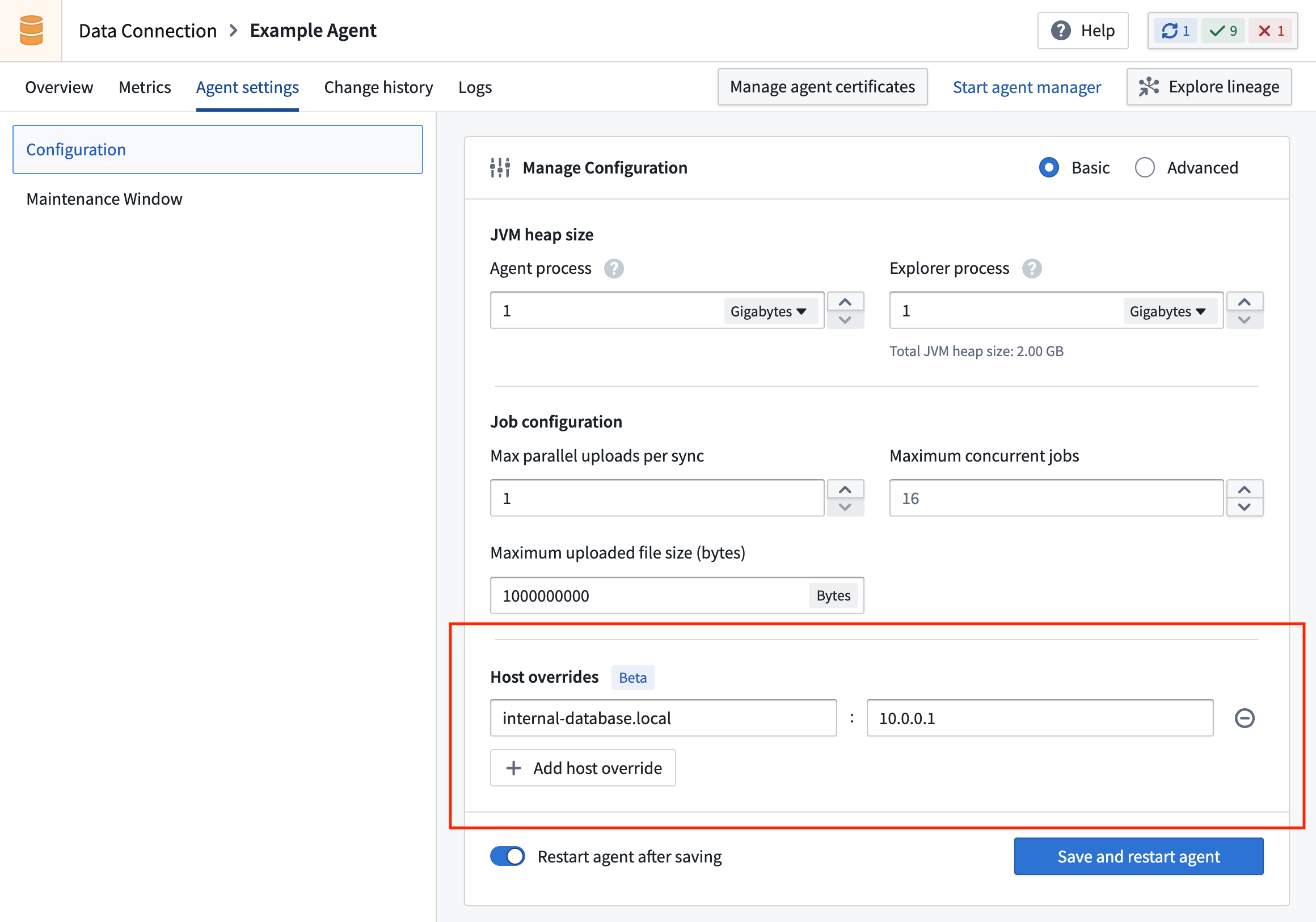Open the Metrics tab
Screen dimensions: 1316x922
click(x=145, y=87)
